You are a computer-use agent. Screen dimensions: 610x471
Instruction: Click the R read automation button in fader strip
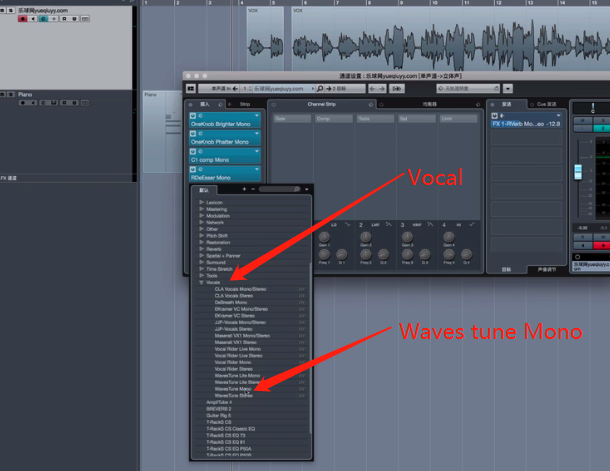tap(583, 237)
